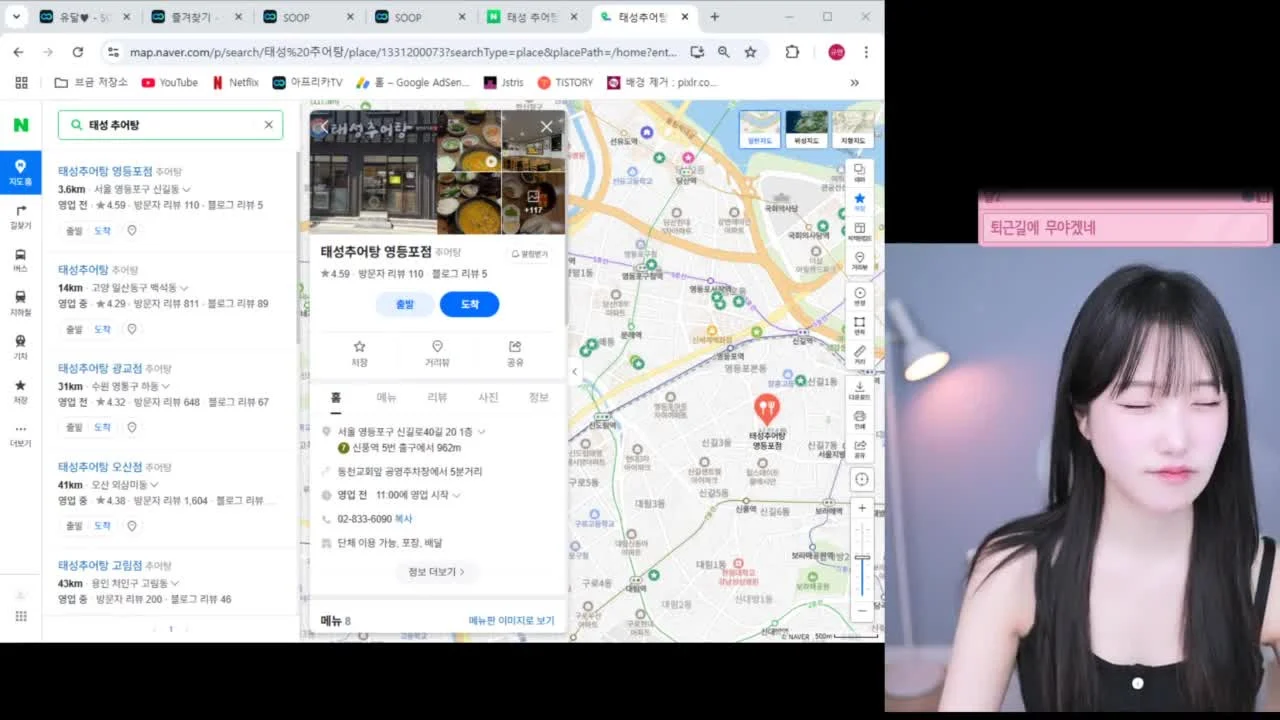The image size is (1280, 720).
Task: Open 거리뷰 street view for the place
Action: tap(437, 353)
